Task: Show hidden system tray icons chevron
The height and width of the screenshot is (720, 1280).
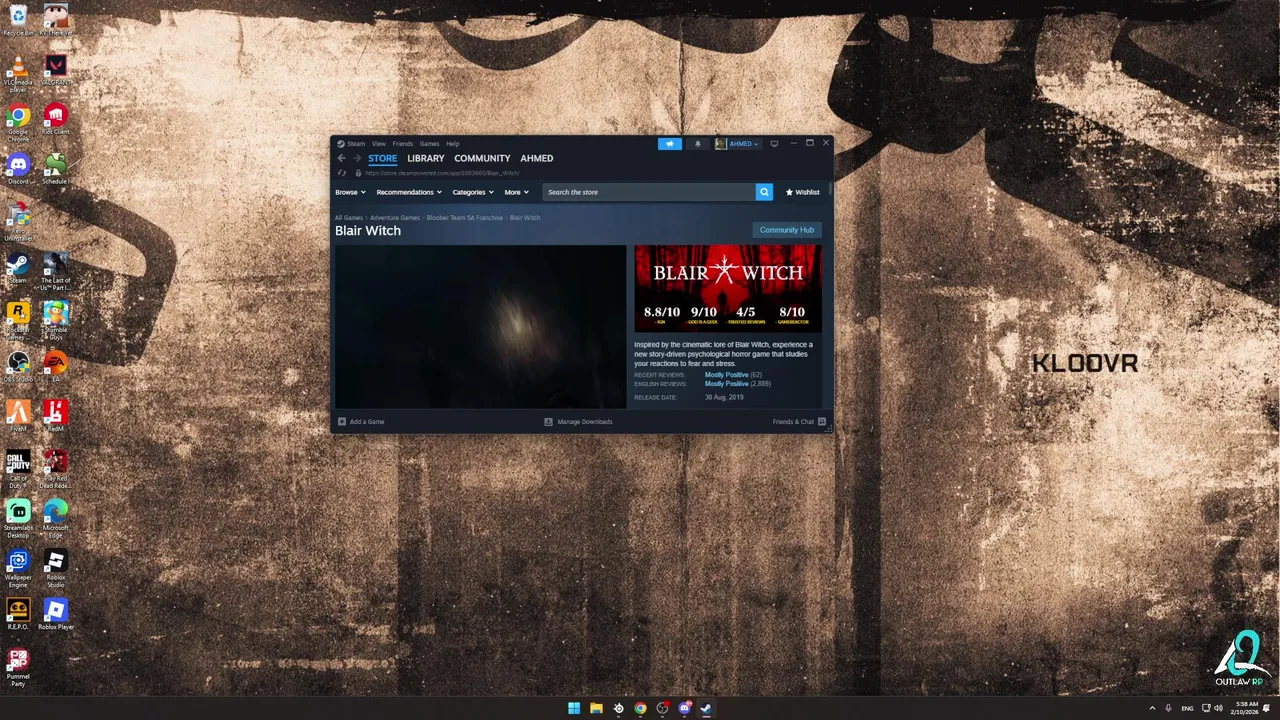Action: [x=1152, y=708]
